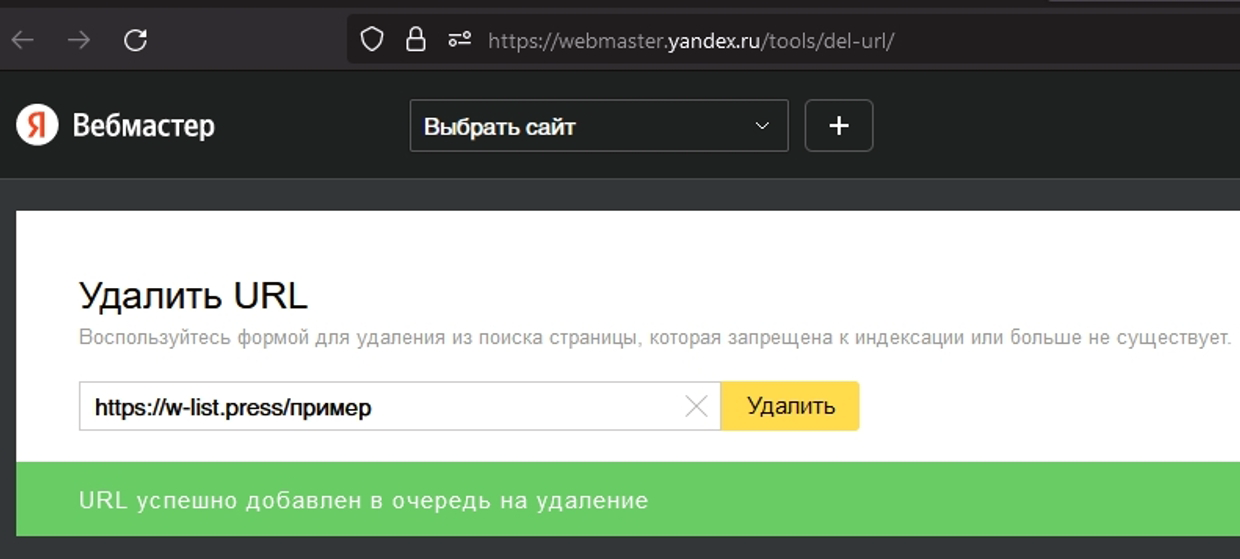Click the browser back arrow
The height and width of the screenshot is (559, 1240).
(23, 40)
